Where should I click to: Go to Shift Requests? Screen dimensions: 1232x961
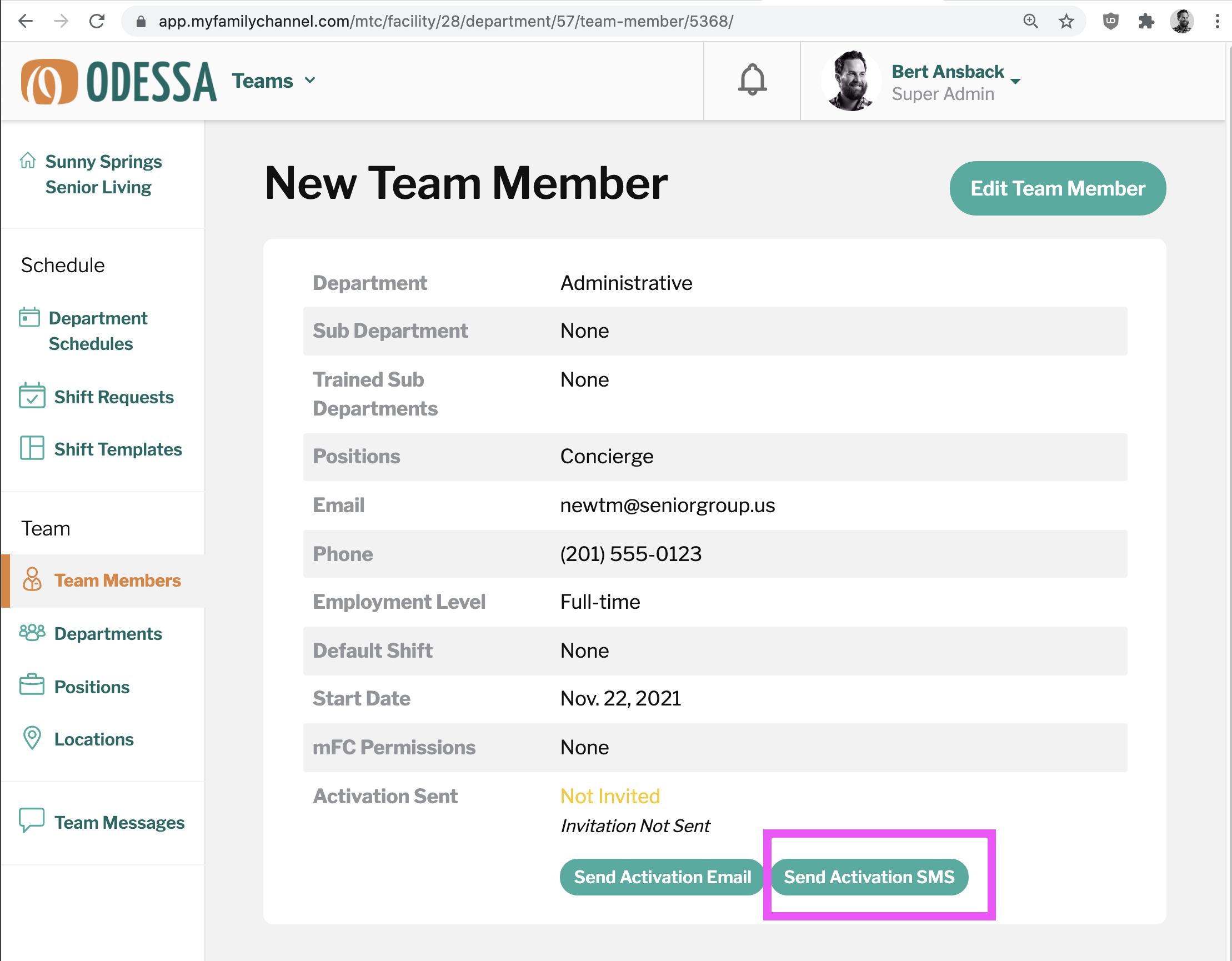[x=114, y=397]
